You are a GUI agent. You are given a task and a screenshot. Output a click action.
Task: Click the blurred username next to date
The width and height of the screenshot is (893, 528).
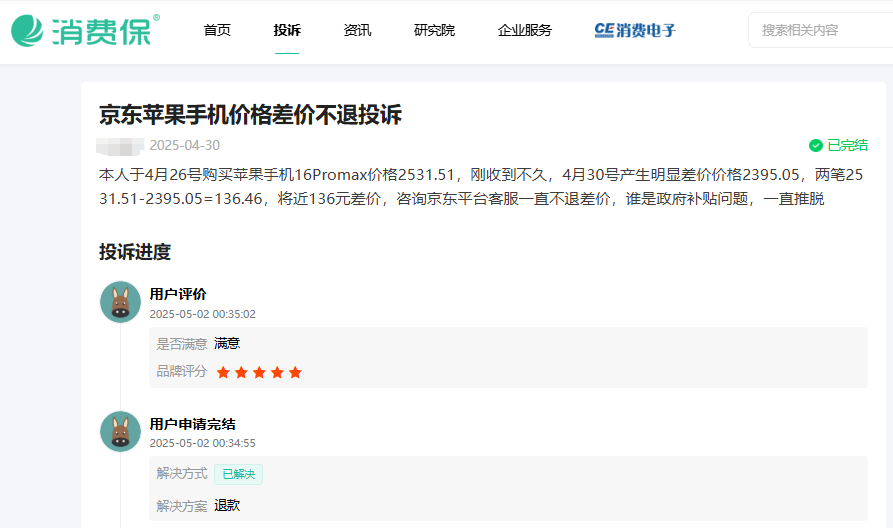point(121,145)
